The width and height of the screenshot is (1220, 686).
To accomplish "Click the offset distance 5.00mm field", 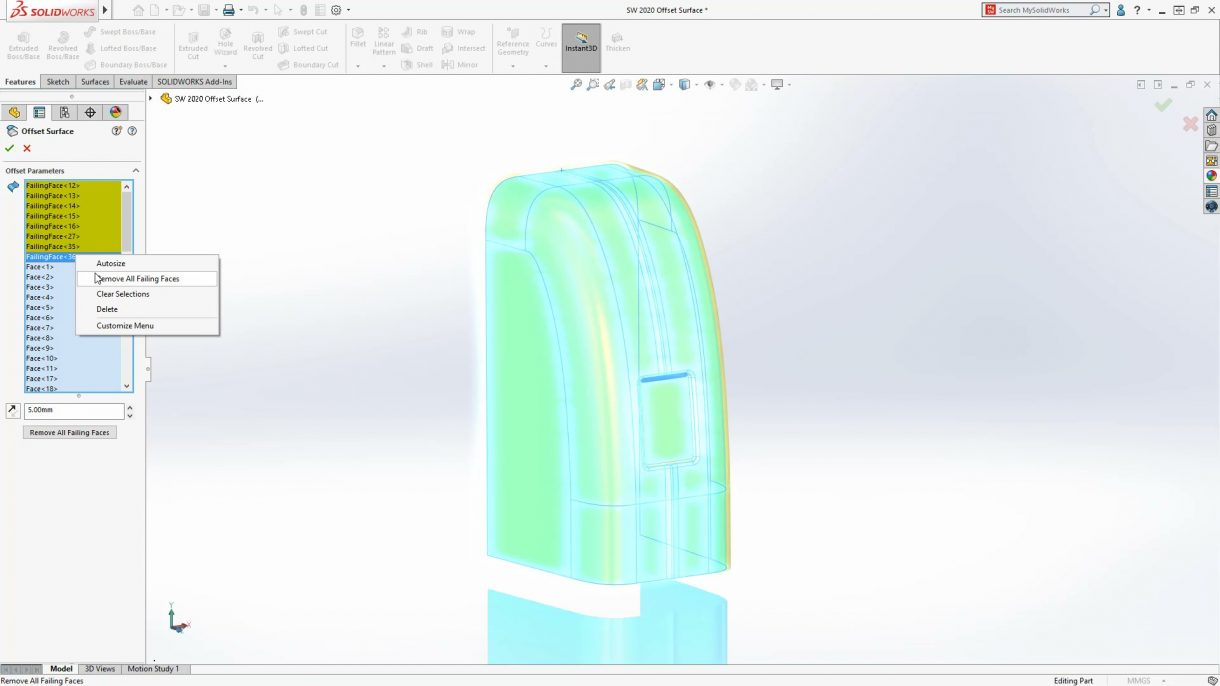I will point(74,411).
